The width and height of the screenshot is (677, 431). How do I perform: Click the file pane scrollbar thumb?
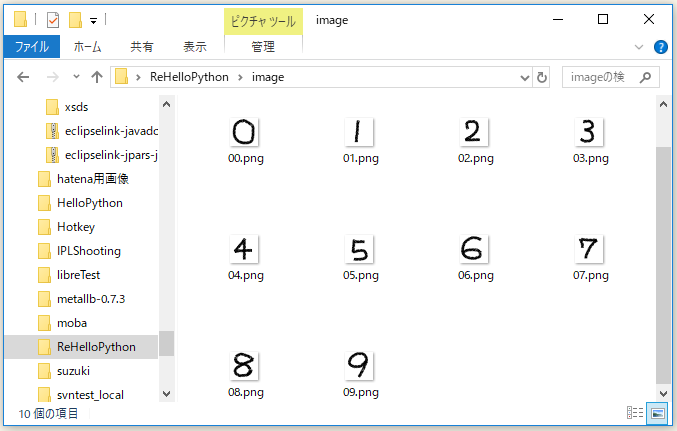click(x=663, y=266)
